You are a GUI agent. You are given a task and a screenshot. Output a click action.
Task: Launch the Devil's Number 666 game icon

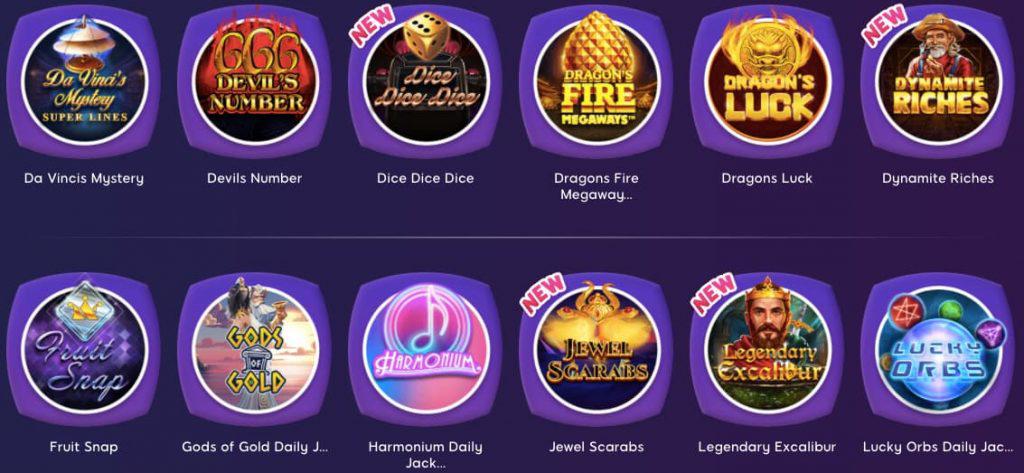(255, 81)
